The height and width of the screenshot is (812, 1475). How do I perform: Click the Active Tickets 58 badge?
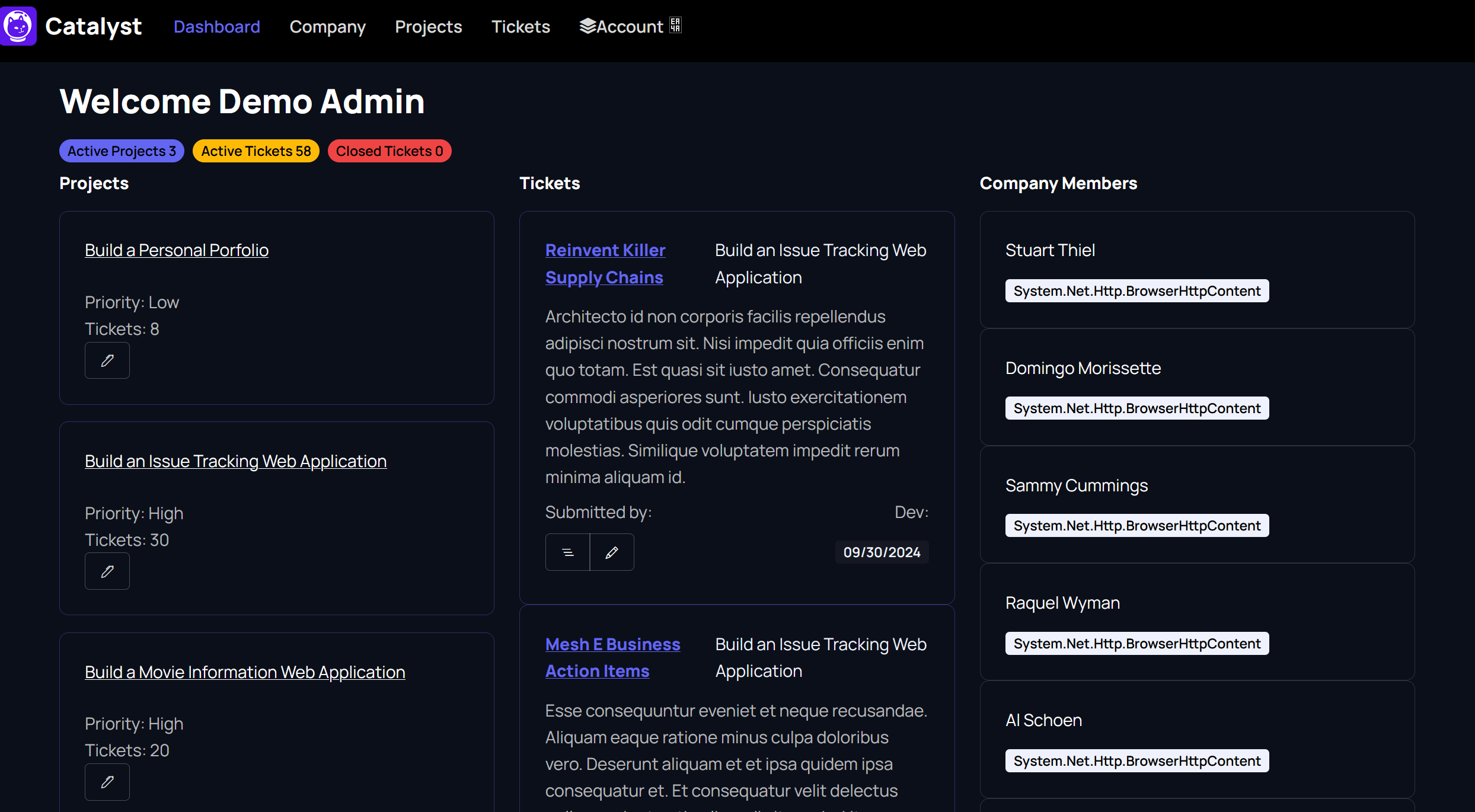(256, 151)
